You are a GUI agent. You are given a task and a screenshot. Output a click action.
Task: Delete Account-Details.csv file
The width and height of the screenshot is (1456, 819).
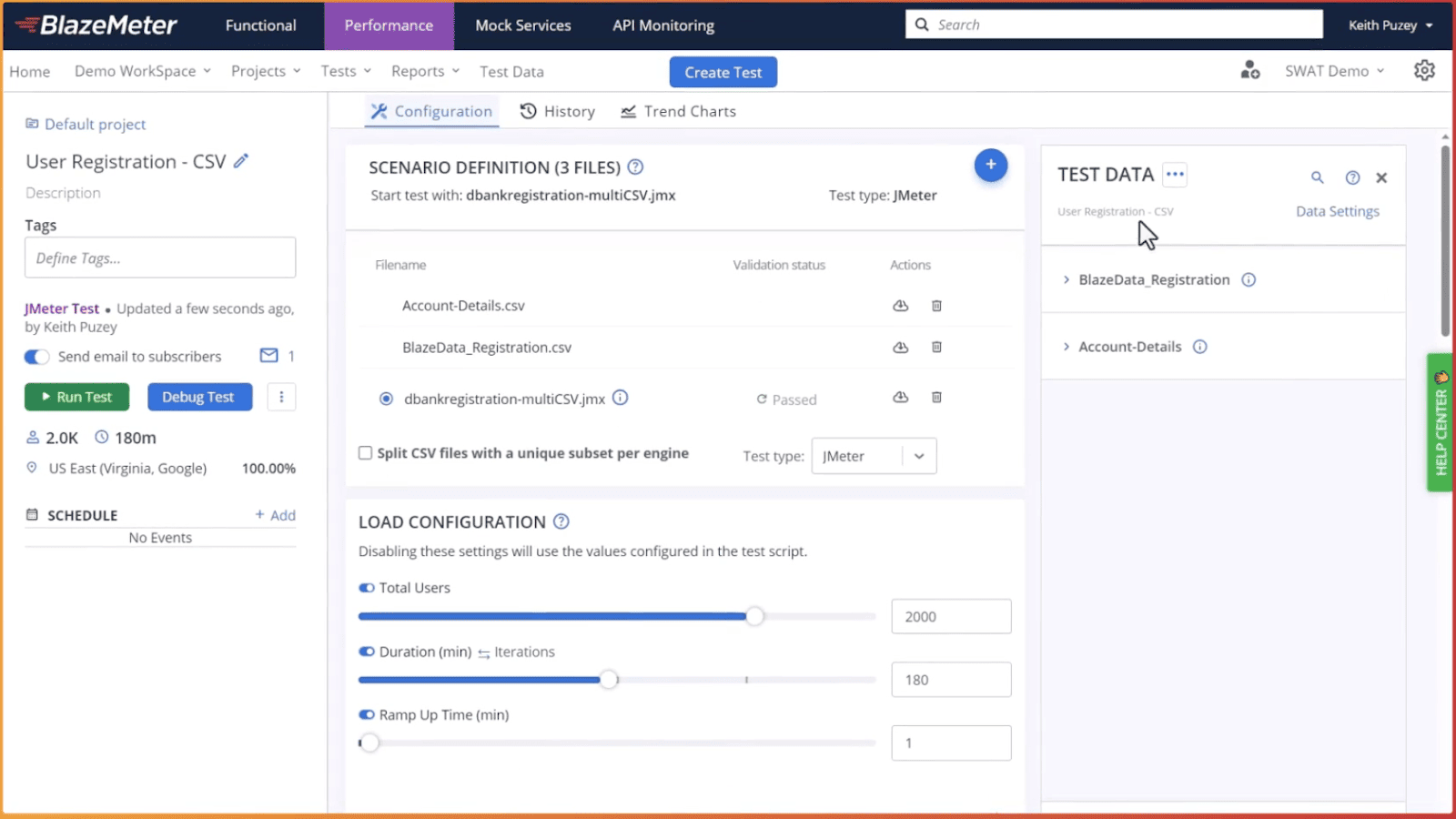click(936, 306)
